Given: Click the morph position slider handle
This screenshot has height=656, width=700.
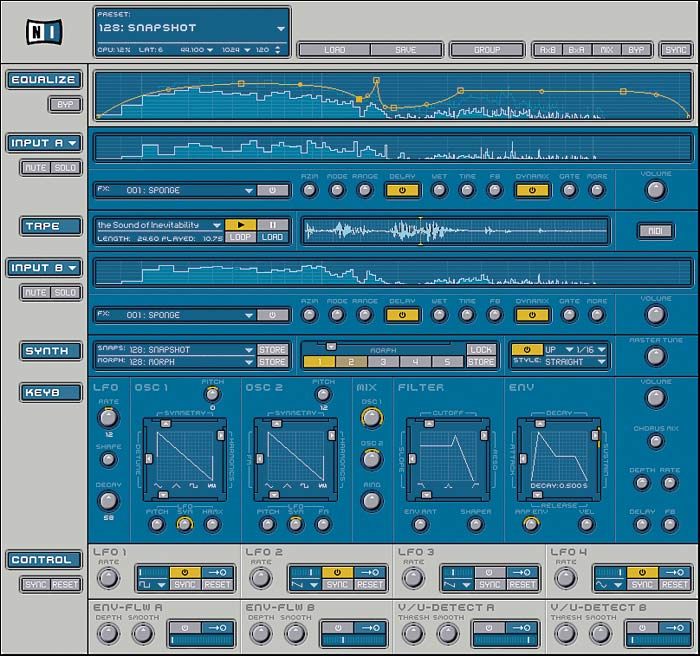Looking at the screenshot, I should [331, 347].
